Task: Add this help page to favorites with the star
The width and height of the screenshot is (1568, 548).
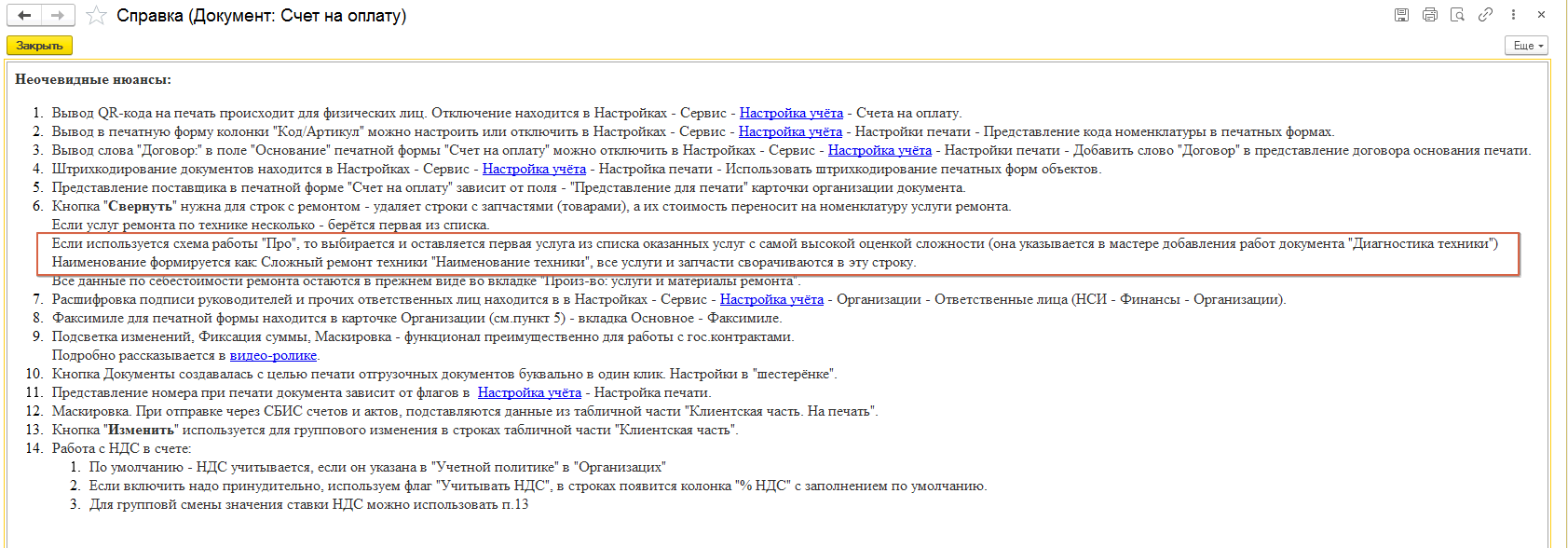Action: 96,15
